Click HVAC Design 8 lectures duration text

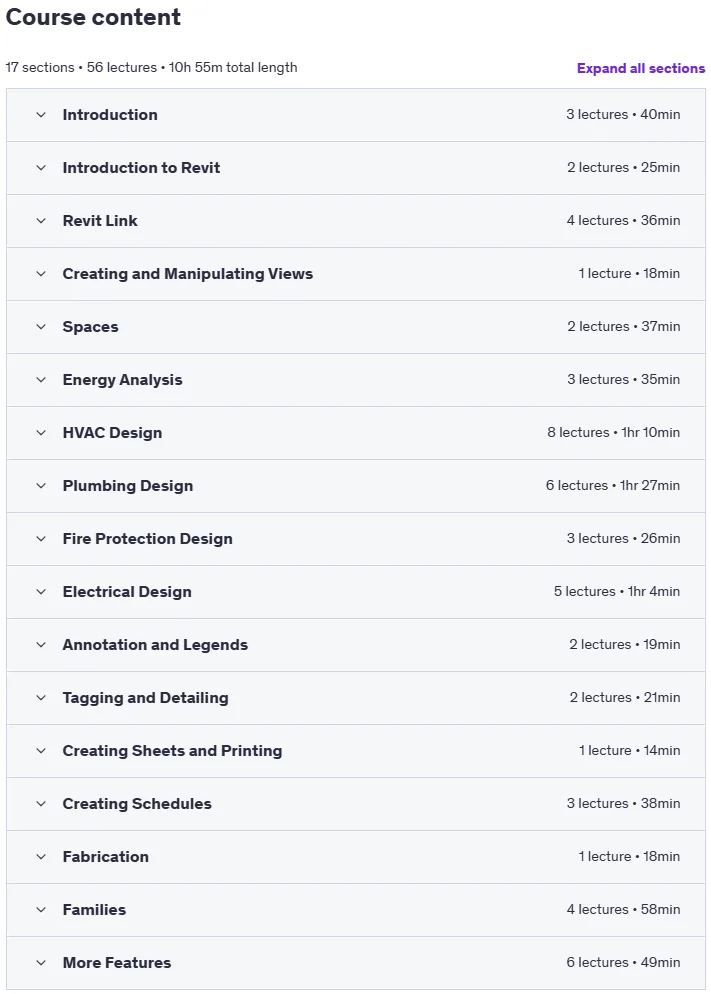(x=613, y=432)
